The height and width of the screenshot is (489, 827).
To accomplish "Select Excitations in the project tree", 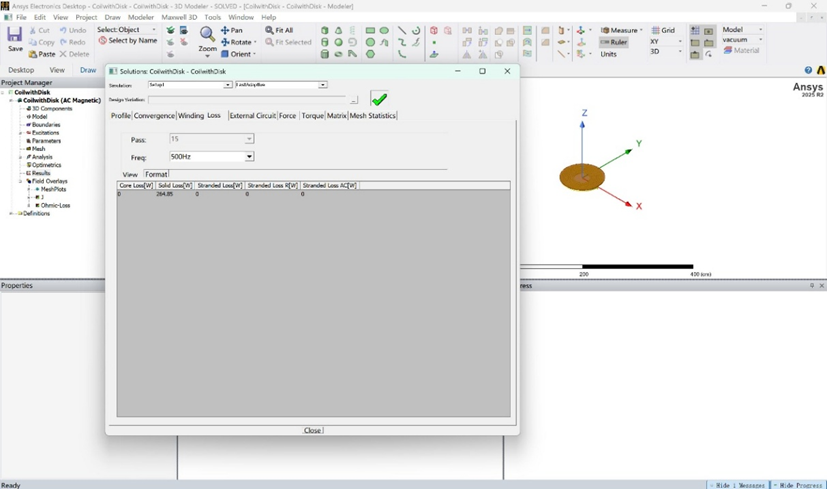I will (x=45, y=133).
